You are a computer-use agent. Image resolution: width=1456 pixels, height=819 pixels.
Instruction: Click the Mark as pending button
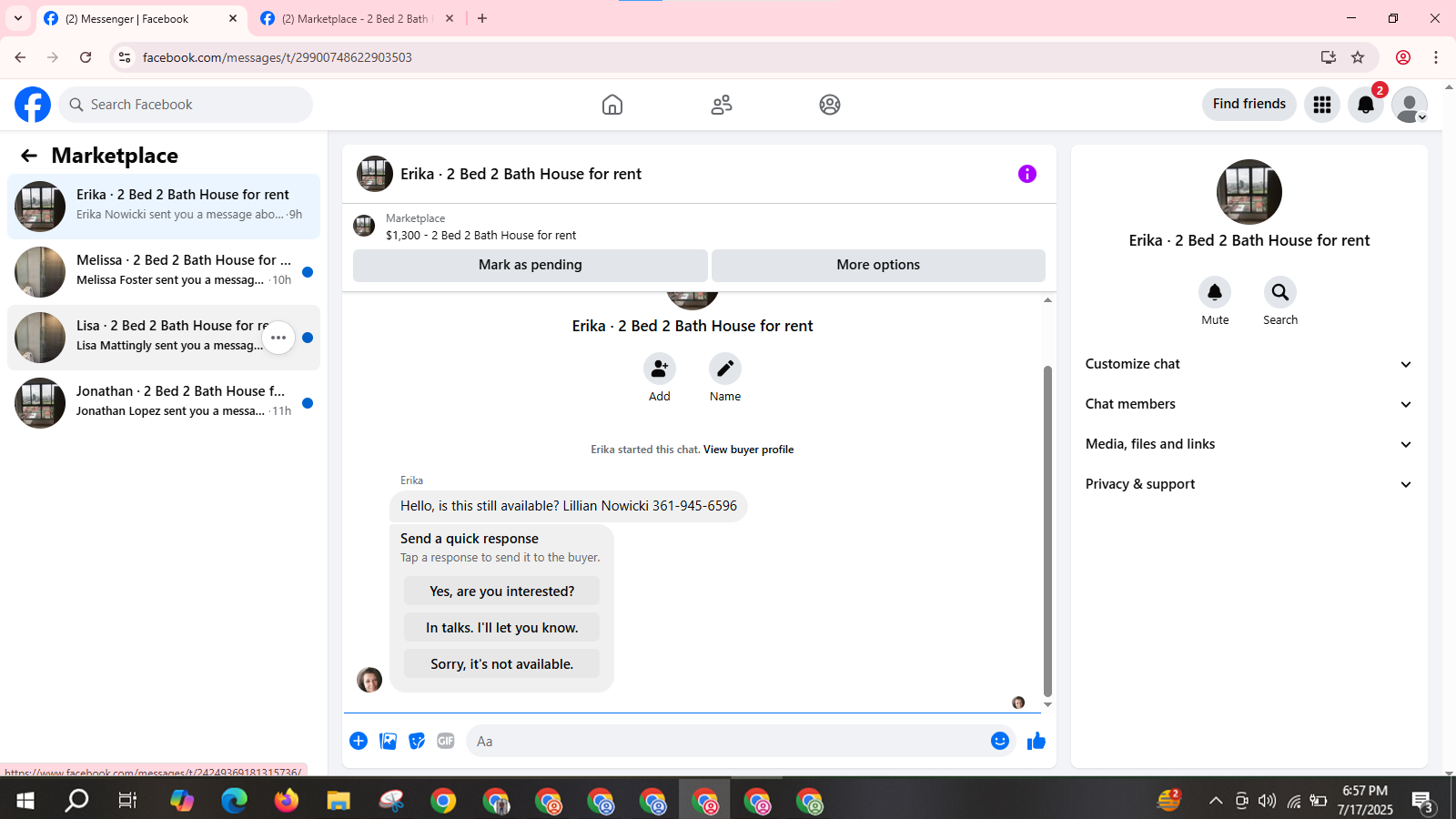pos(531,265)
